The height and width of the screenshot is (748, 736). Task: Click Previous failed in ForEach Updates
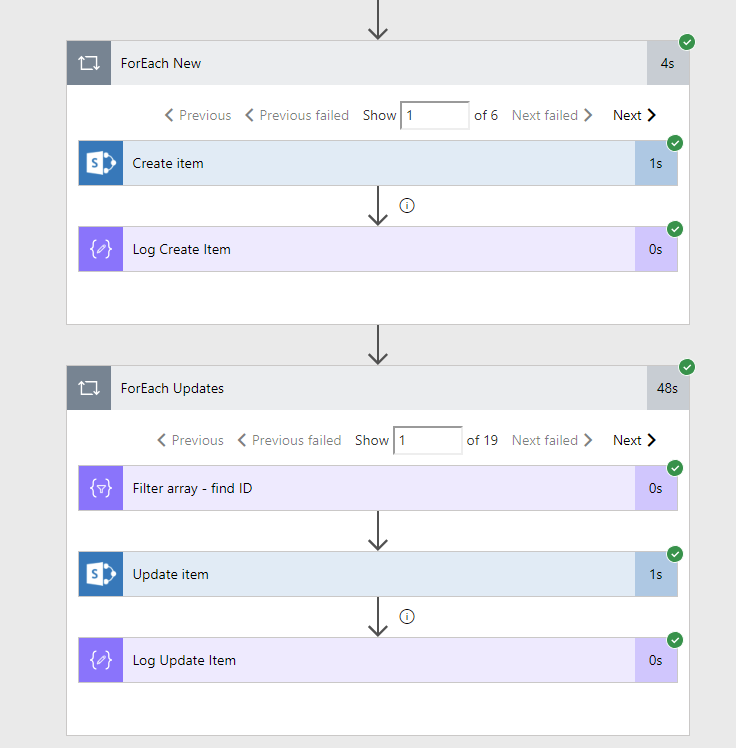point(289,440)
